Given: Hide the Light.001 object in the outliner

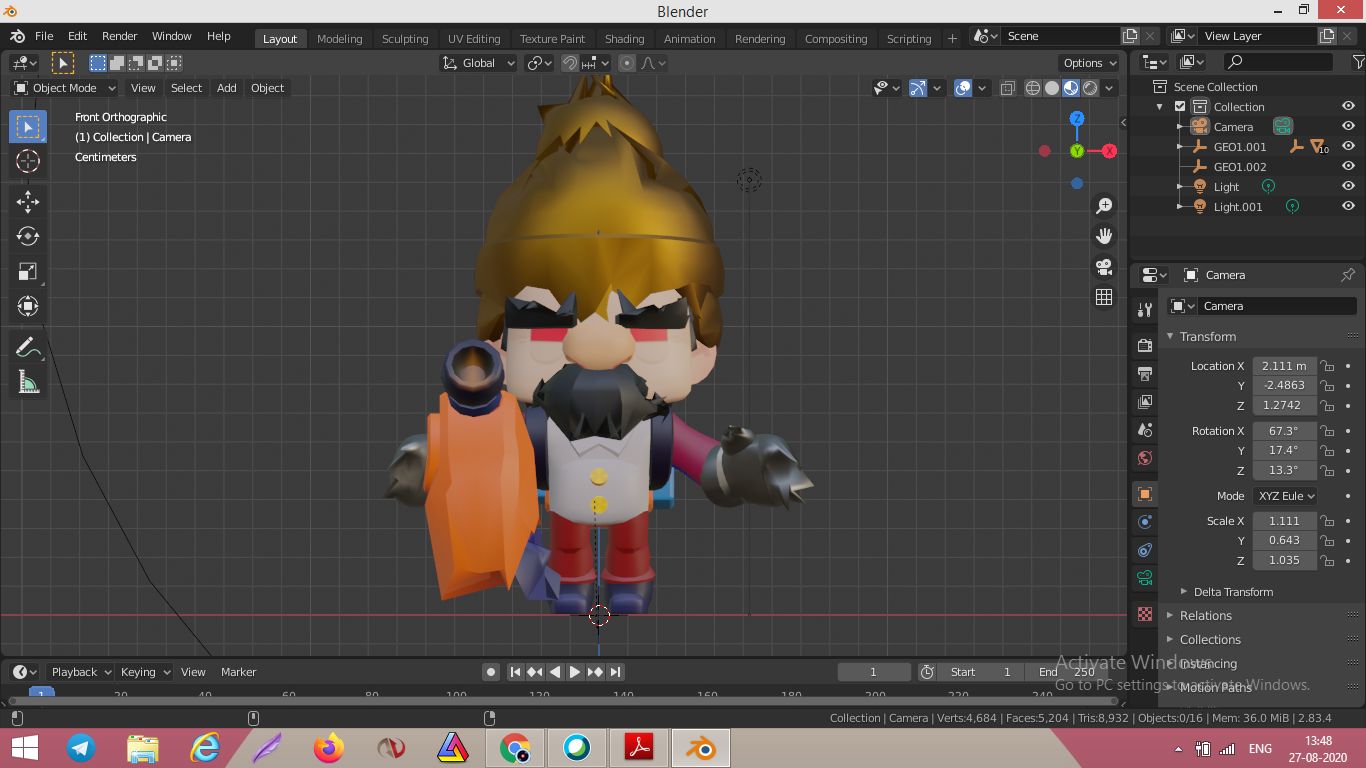Looking at the screenshot, I should tap(1348, 206).
